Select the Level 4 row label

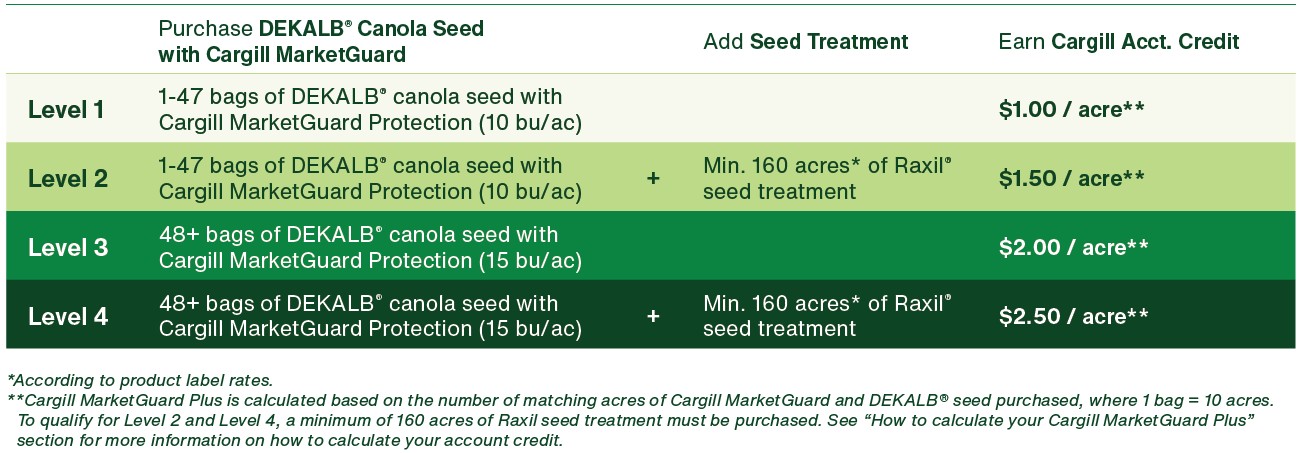[x=68, y=317]
